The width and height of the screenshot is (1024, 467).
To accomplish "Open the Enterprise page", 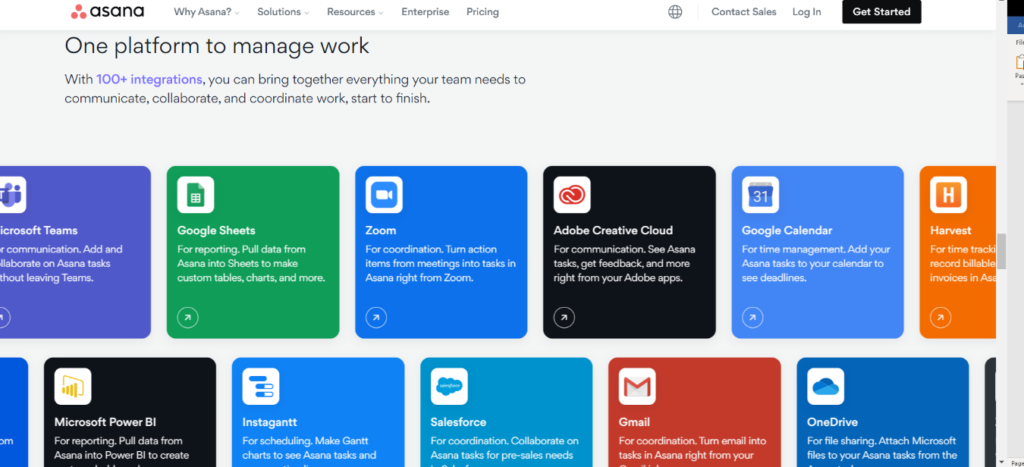I will 425,12.
